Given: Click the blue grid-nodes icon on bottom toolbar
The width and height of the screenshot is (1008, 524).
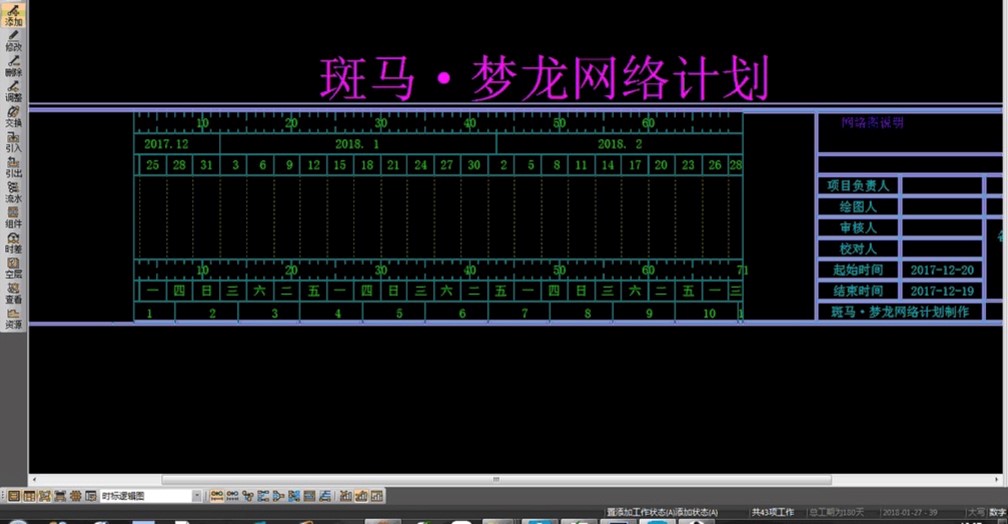Looking at the screenshot, I should (294, 496).
